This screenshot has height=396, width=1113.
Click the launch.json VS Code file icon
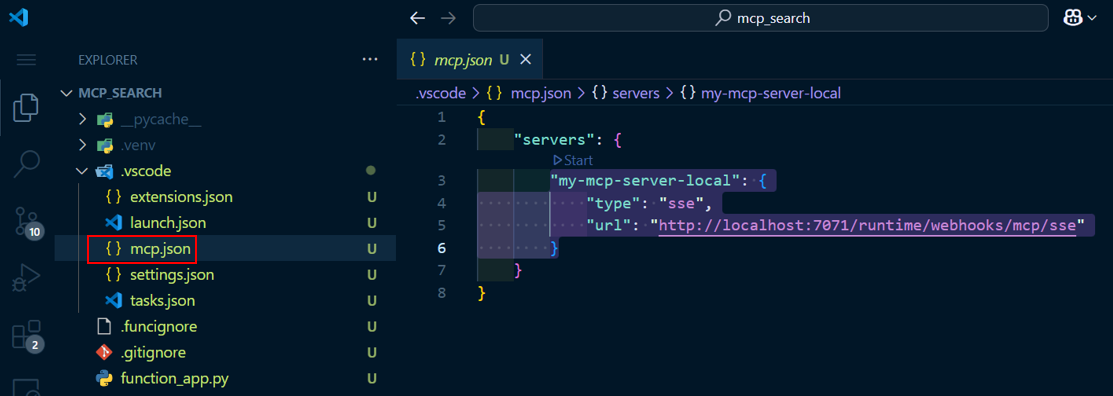[x=113, y=223]
